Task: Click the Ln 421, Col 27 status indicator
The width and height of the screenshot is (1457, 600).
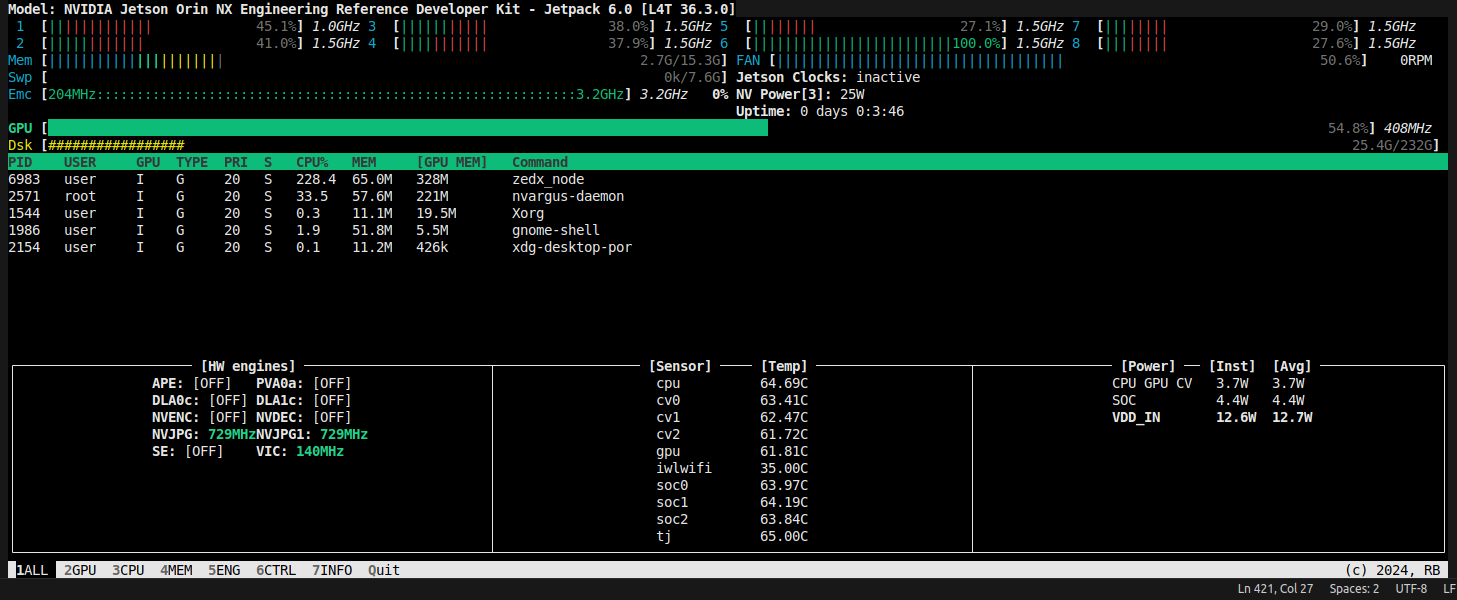Action: point(1275,589)
